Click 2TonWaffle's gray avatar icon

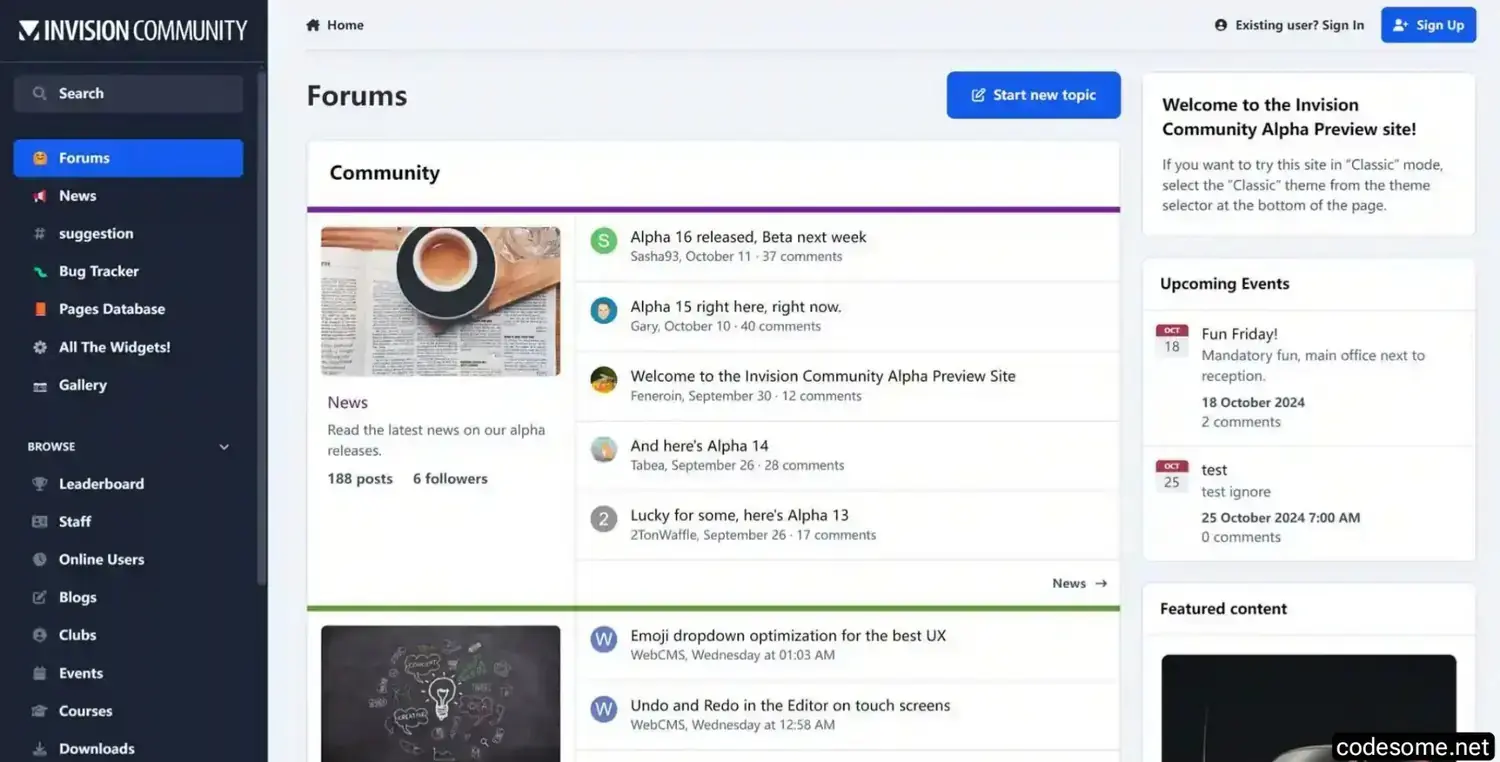click(x=603, y=519)
